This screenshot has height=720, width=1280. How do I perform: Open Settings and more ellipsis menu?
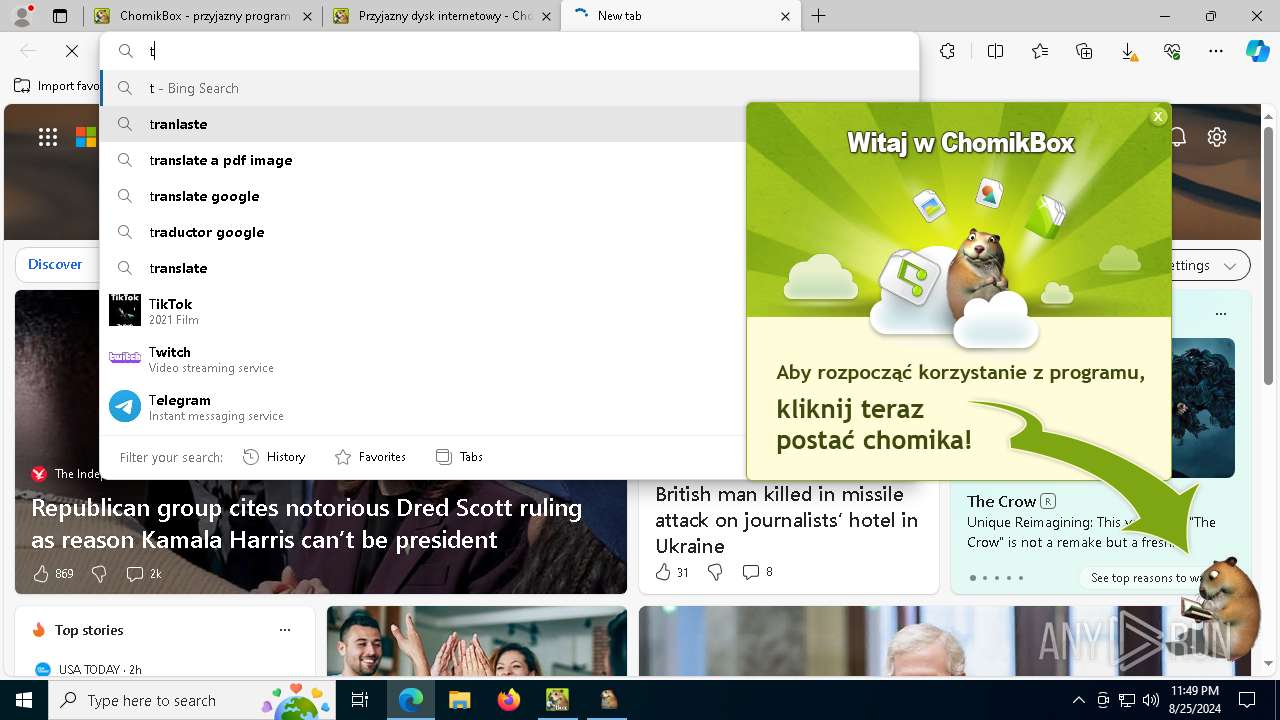coord(1216,51)
